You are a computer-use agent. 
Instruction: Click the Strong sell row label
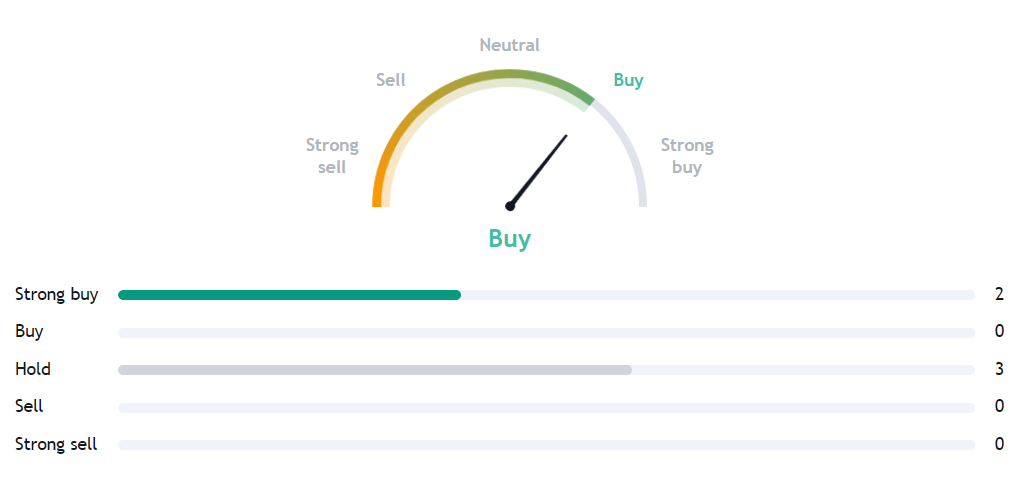coord(56,444)
